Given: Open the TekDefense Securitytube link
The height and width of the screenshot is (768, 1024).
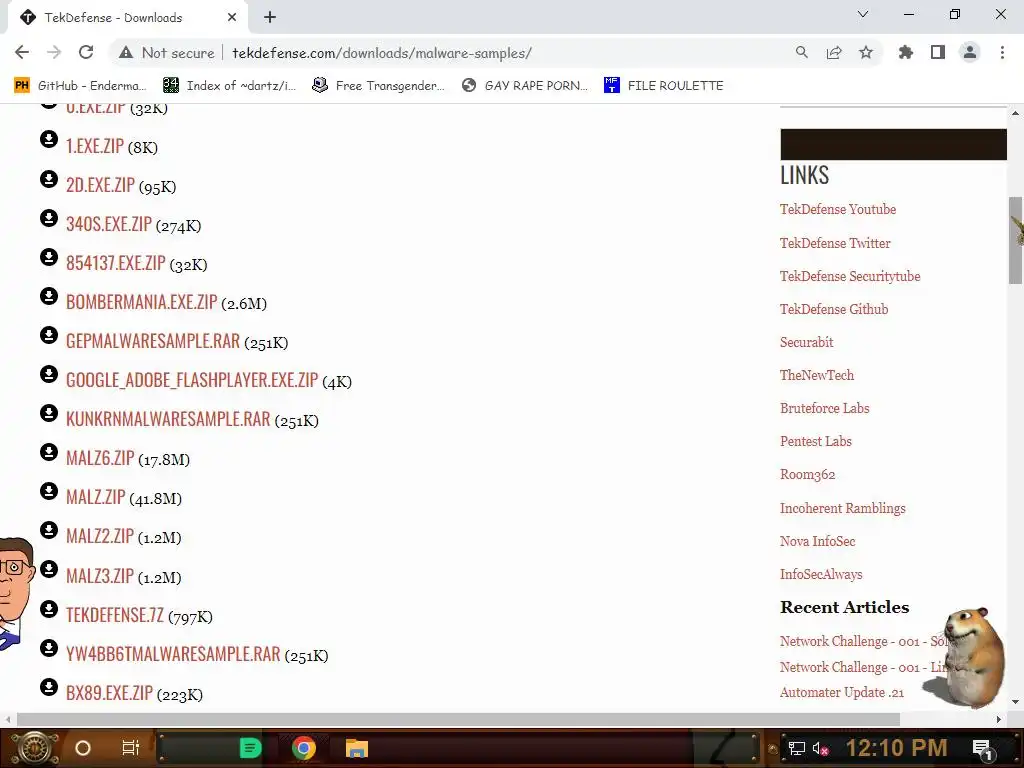Looking at the screenshot, I should pyautogui.click(x=850, y=276).
